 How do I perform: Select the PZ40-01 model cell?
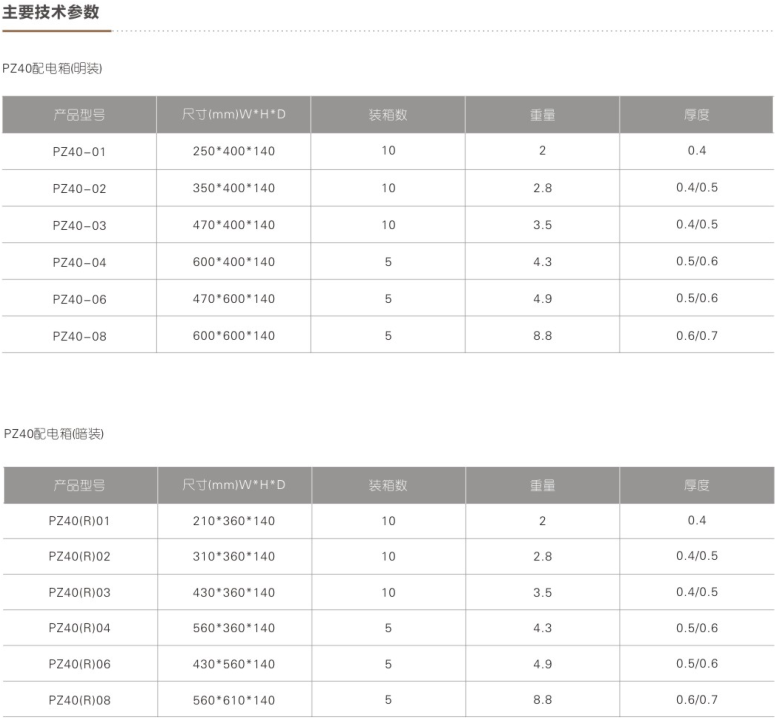pyautogui.click(x=79, y=152)
